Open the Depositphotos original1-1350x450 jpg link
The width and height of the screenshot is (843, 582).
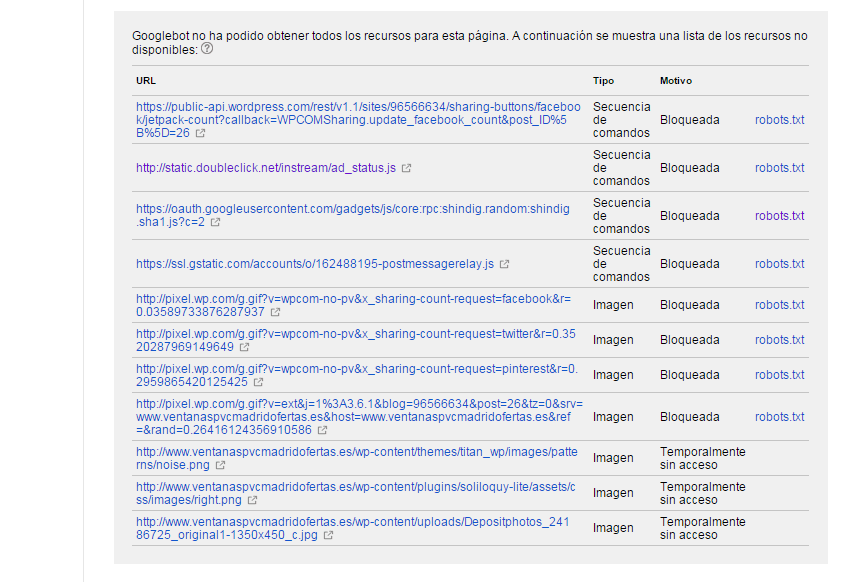point(353,528)
